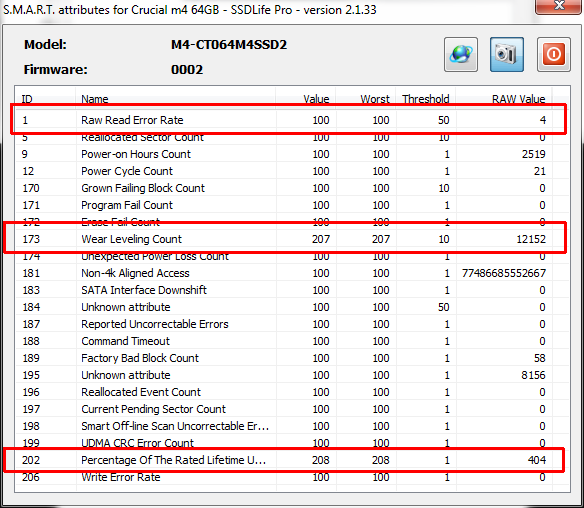The height and width of the screenshot is (508, 584).
Task: Select the Reallocated Event Count row
Action: 292,392
